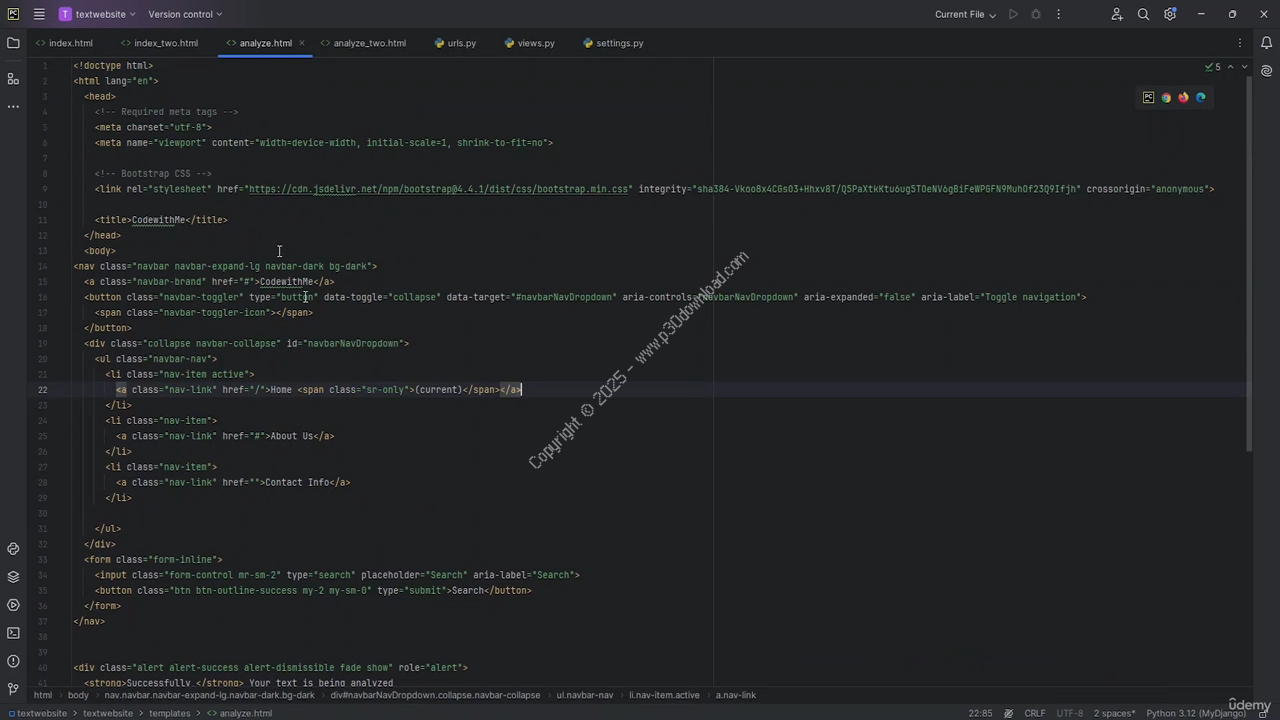1280x720 pixels.
Task: Click the title text 'CodewithMe' on line 11
Action: pyautogui.click(x=159, y=220)
